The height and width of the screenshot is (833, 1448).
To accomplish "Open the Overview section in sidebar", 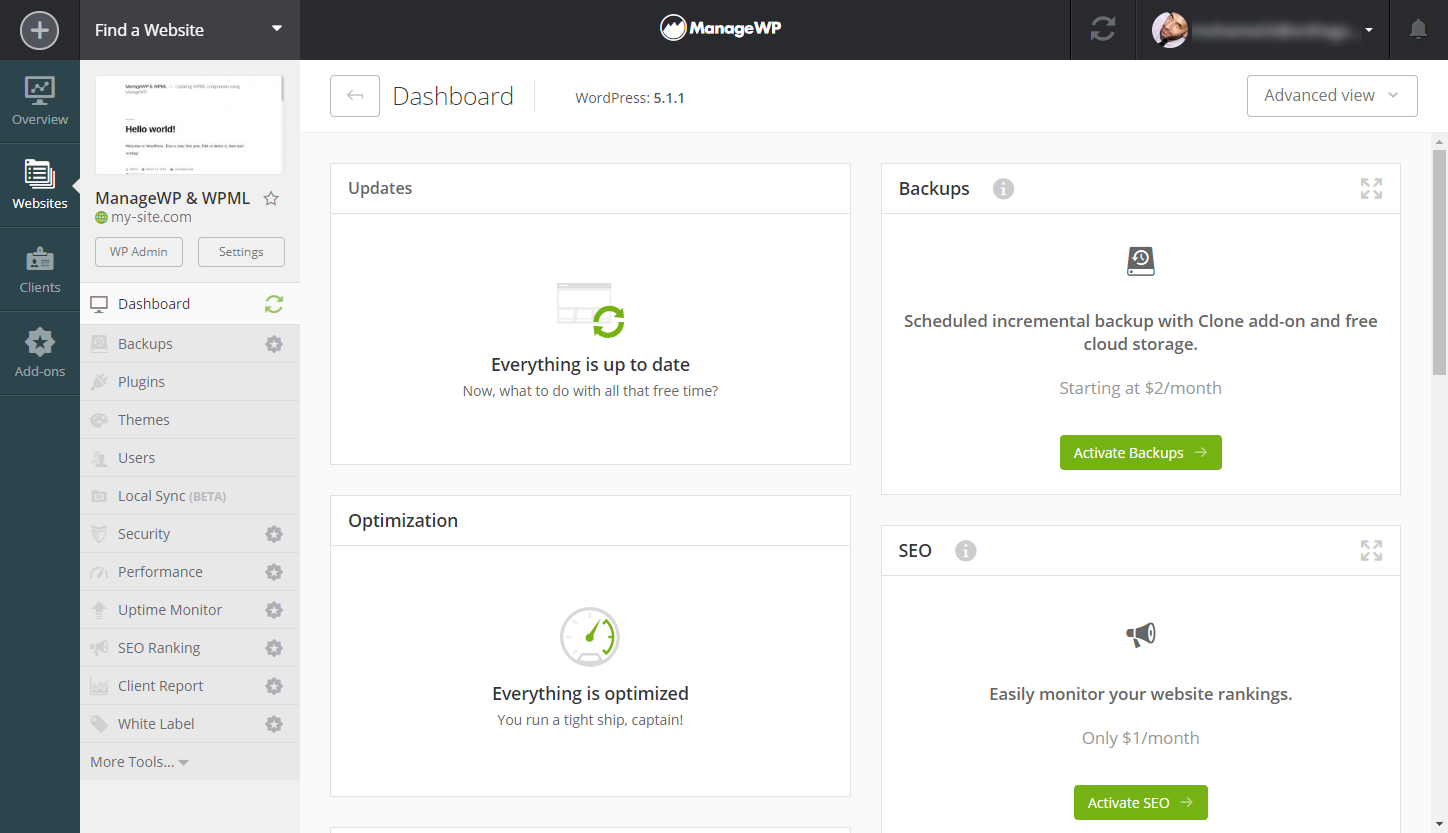I will point(40,101).
